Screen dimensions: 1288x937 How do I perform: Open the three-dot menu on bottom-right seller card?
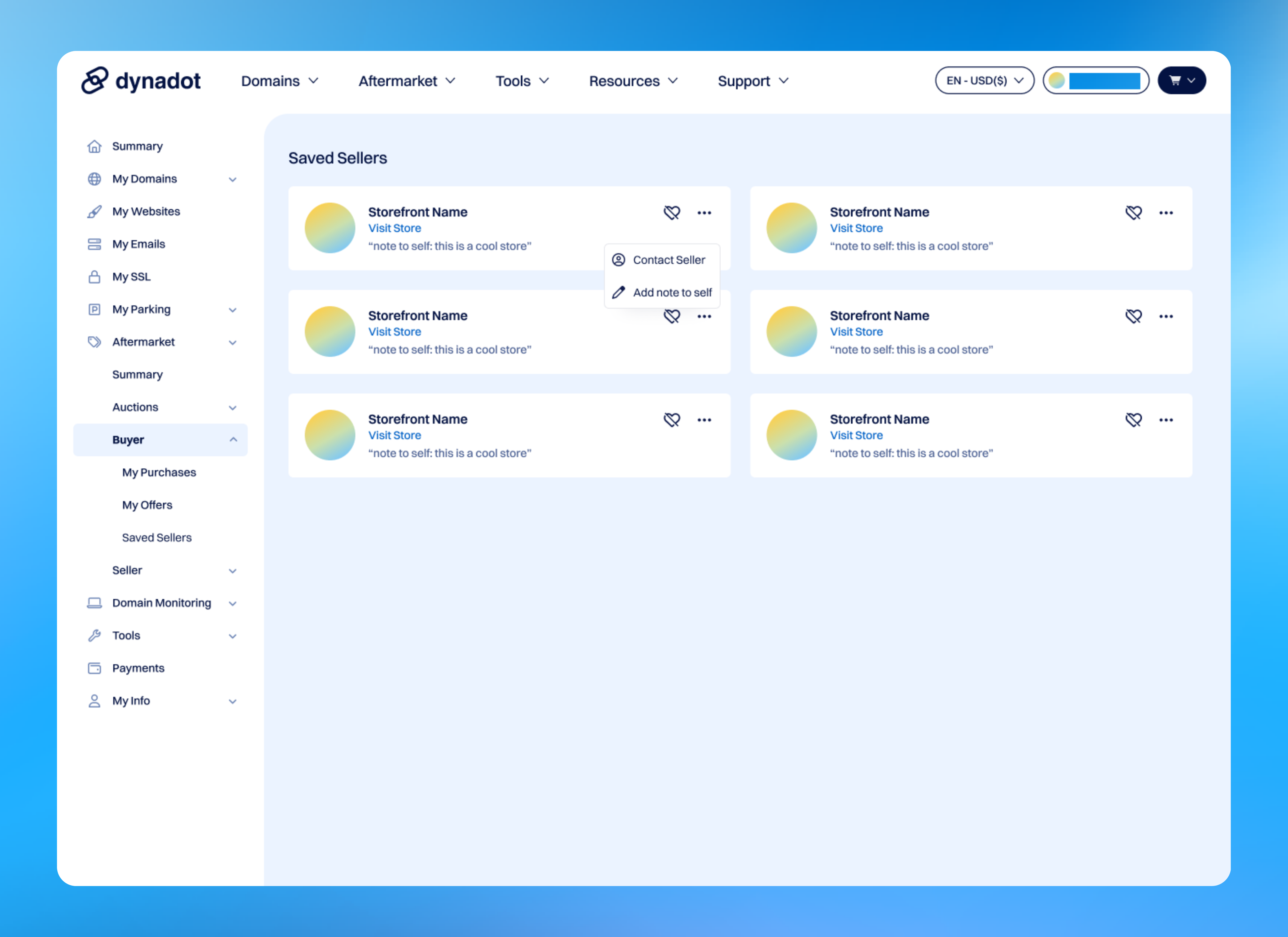pos(1166,420)
